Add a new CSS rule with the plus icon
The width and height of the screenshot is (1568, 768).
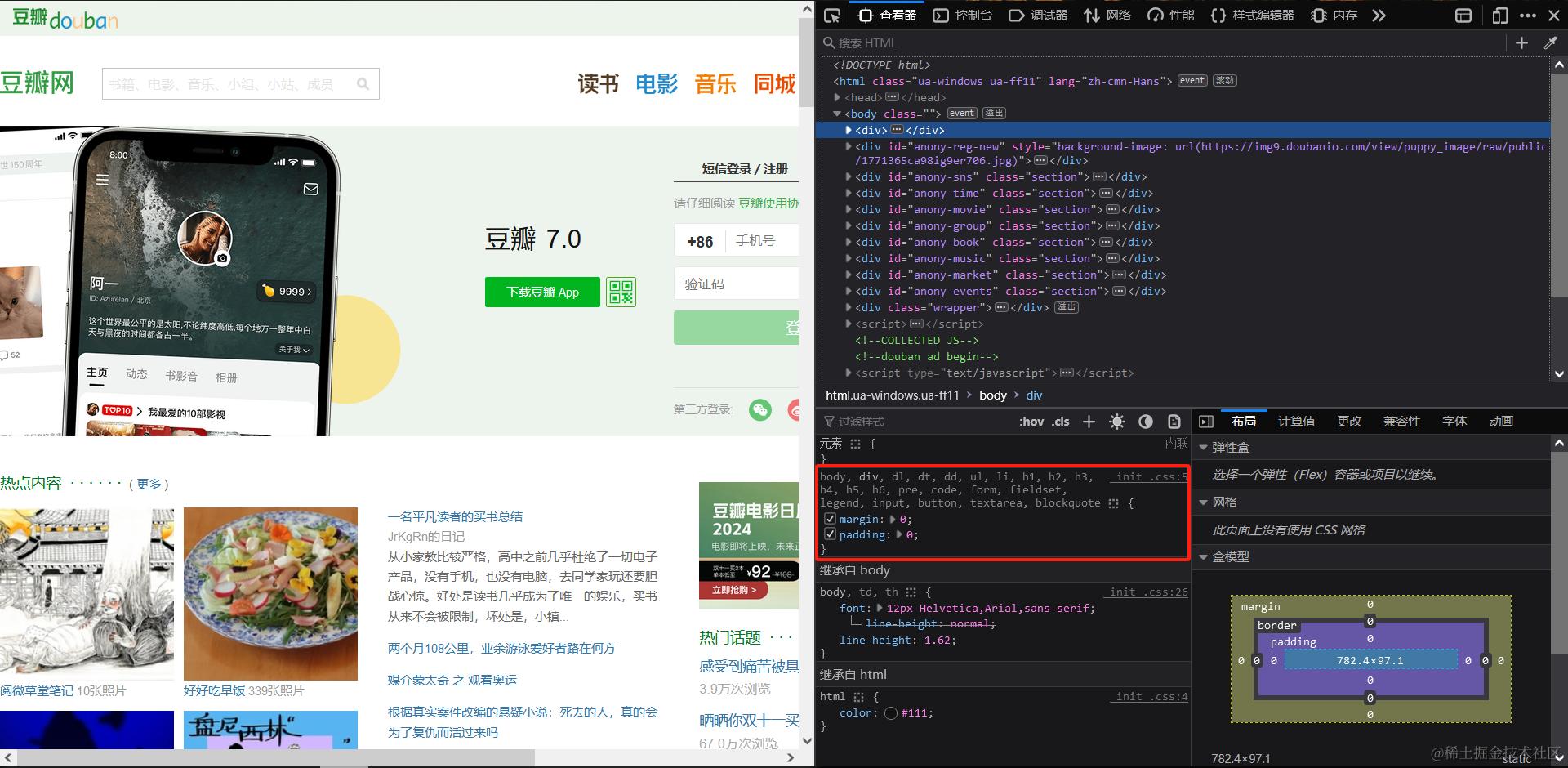point(1089,422)
